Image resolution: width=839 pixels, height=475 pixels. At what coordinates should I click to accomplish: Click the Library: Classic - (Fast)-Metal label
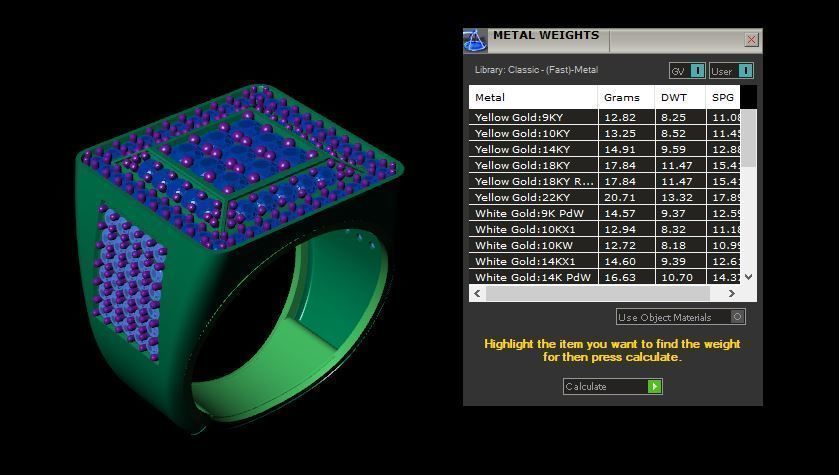coord(536,70)
